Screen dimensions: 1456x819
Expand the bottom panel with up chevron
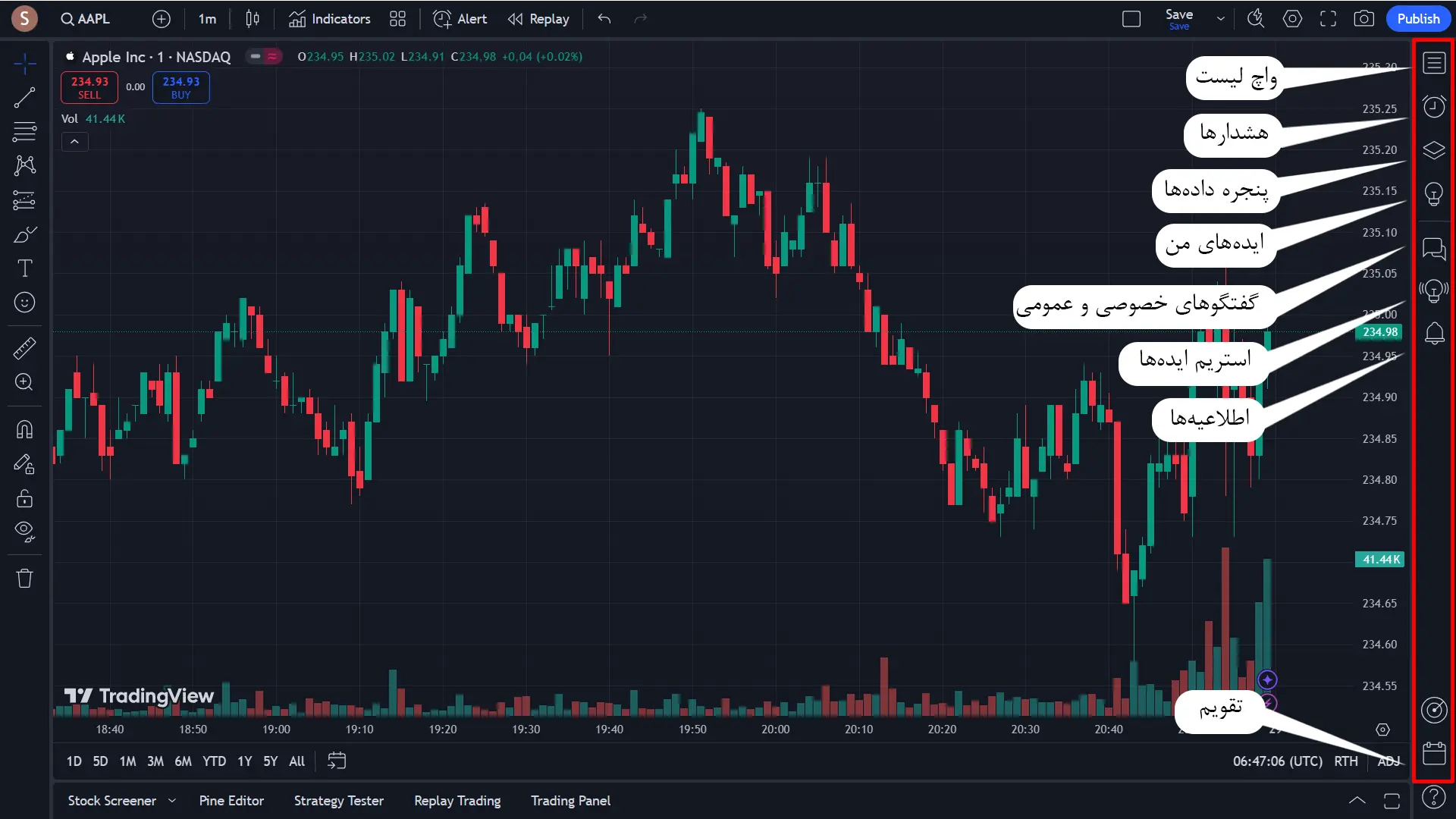tap(1357, 801)
